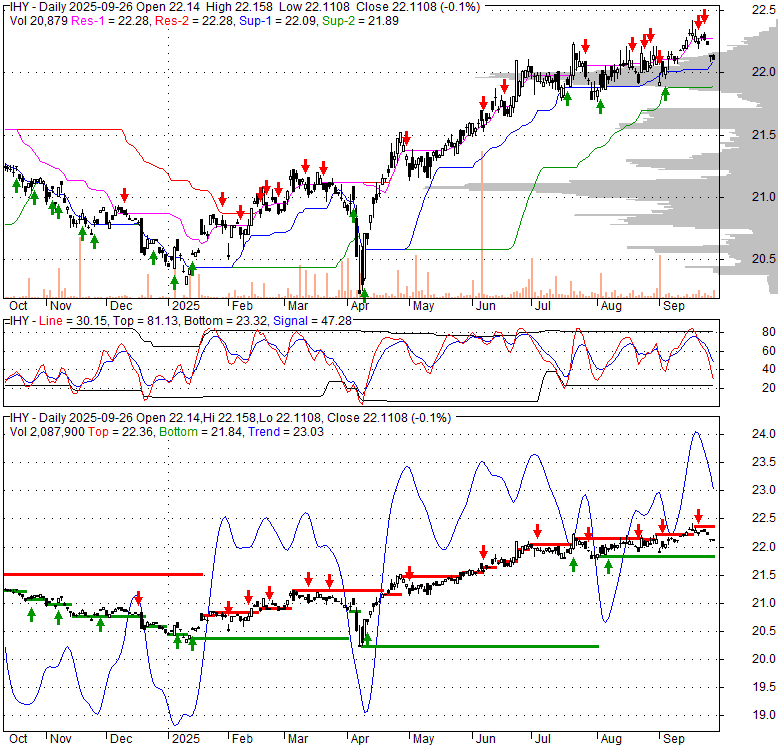
Task: Click the Res-1 = 22.28 legend label
Action: (110, 21)
